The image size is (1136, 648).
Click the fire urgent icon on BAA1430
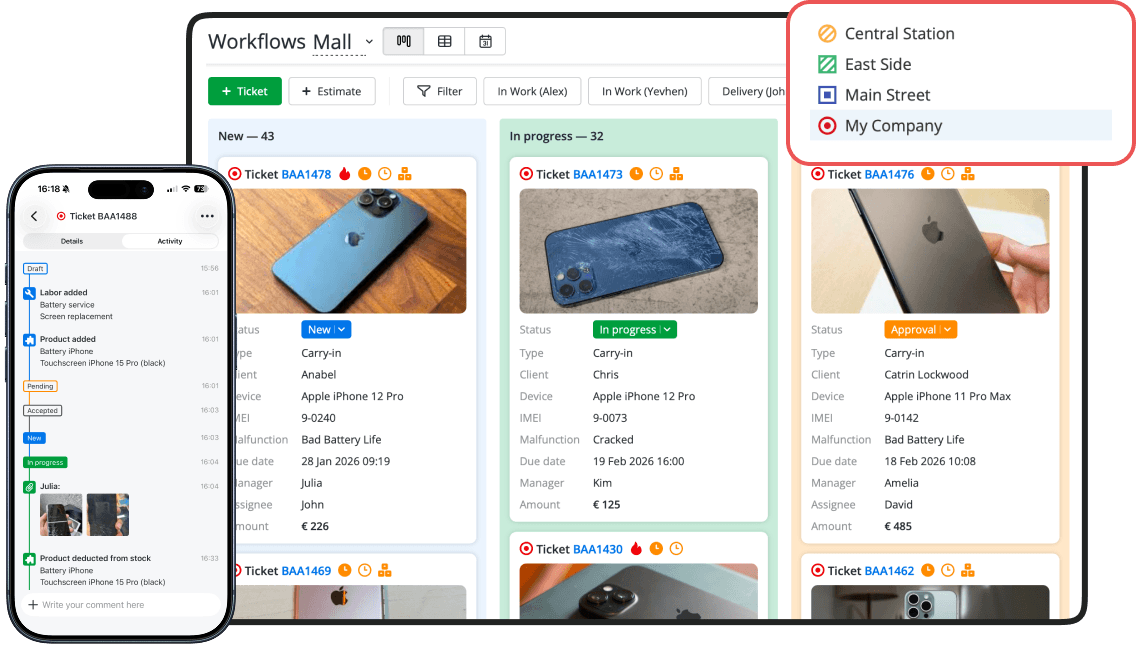(636, 548)
